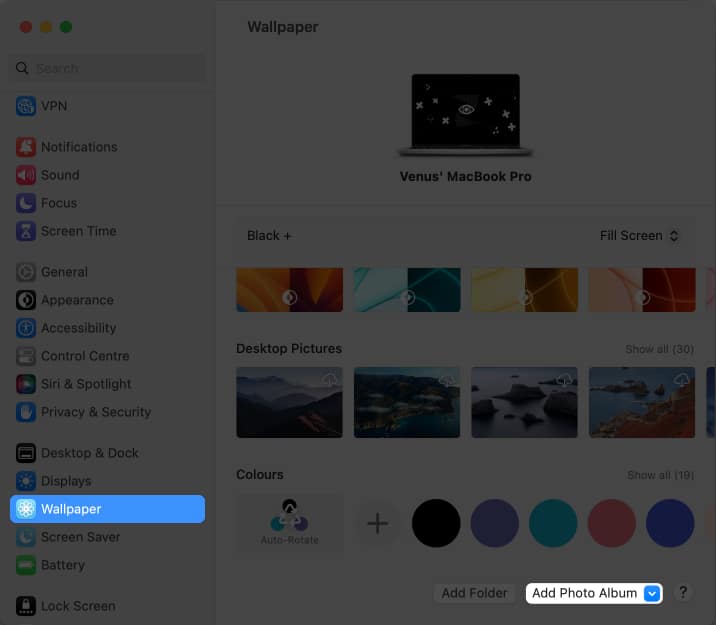Screen dimensions: 716x625
Task: Select the yellow dynamic wallpaper thumbnail
Action: [x=525, y=290]
